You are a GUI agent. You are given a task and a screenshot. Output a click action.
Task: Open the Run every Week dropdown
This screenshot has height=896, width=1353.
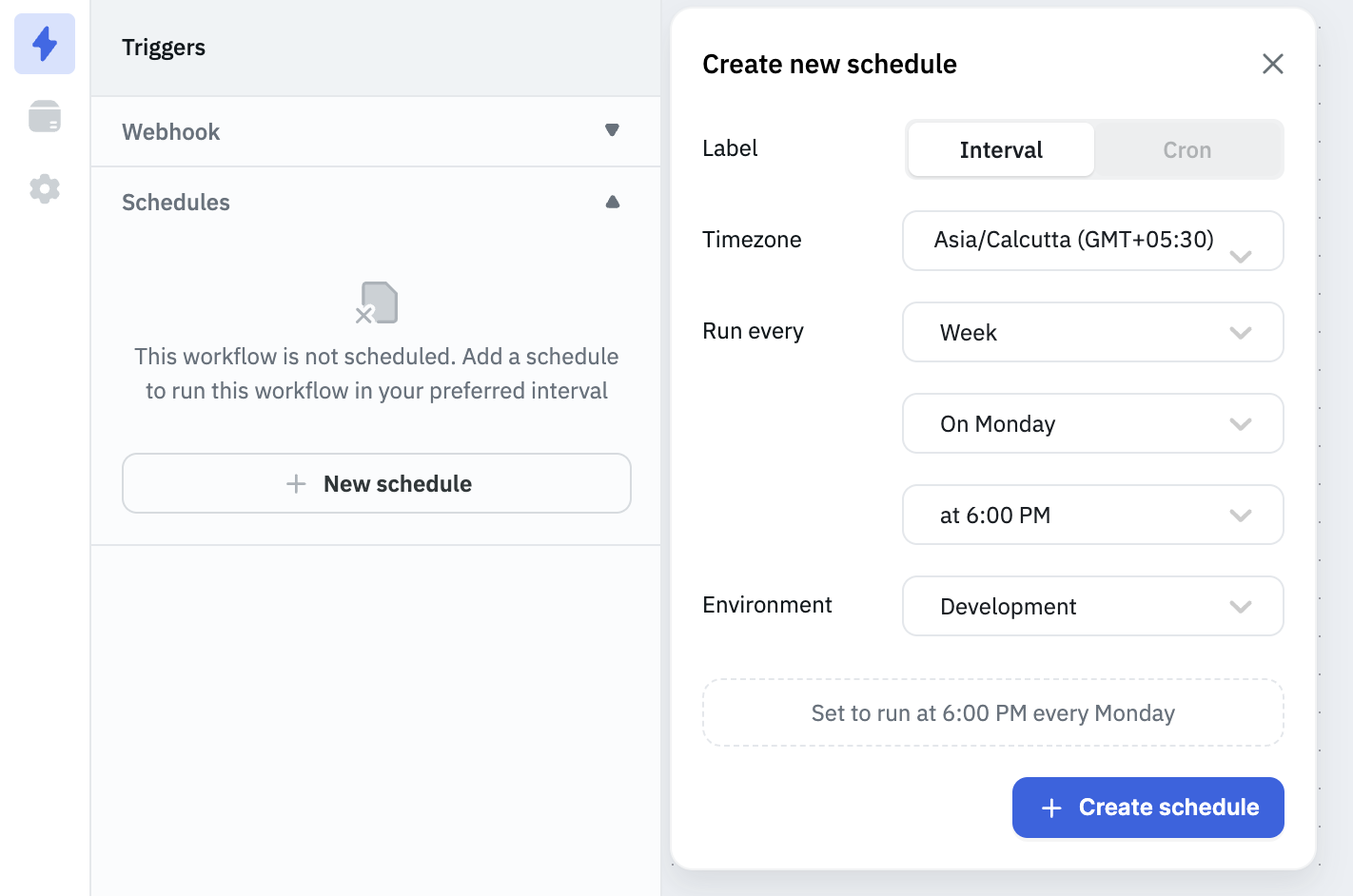1092,332
